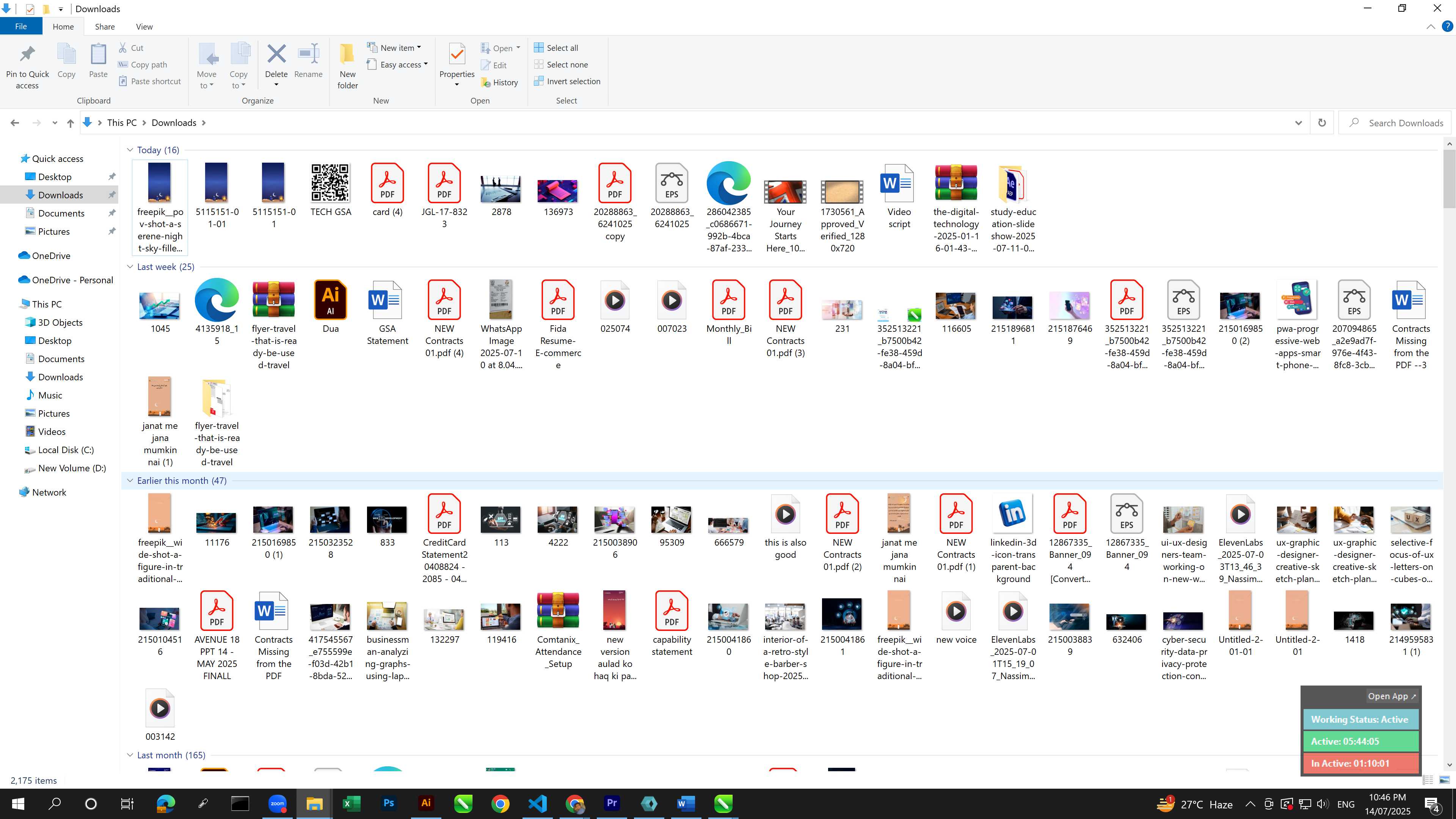1456x819 pixels.
Task: Switch to the View tab
Action: coord(144,27)
